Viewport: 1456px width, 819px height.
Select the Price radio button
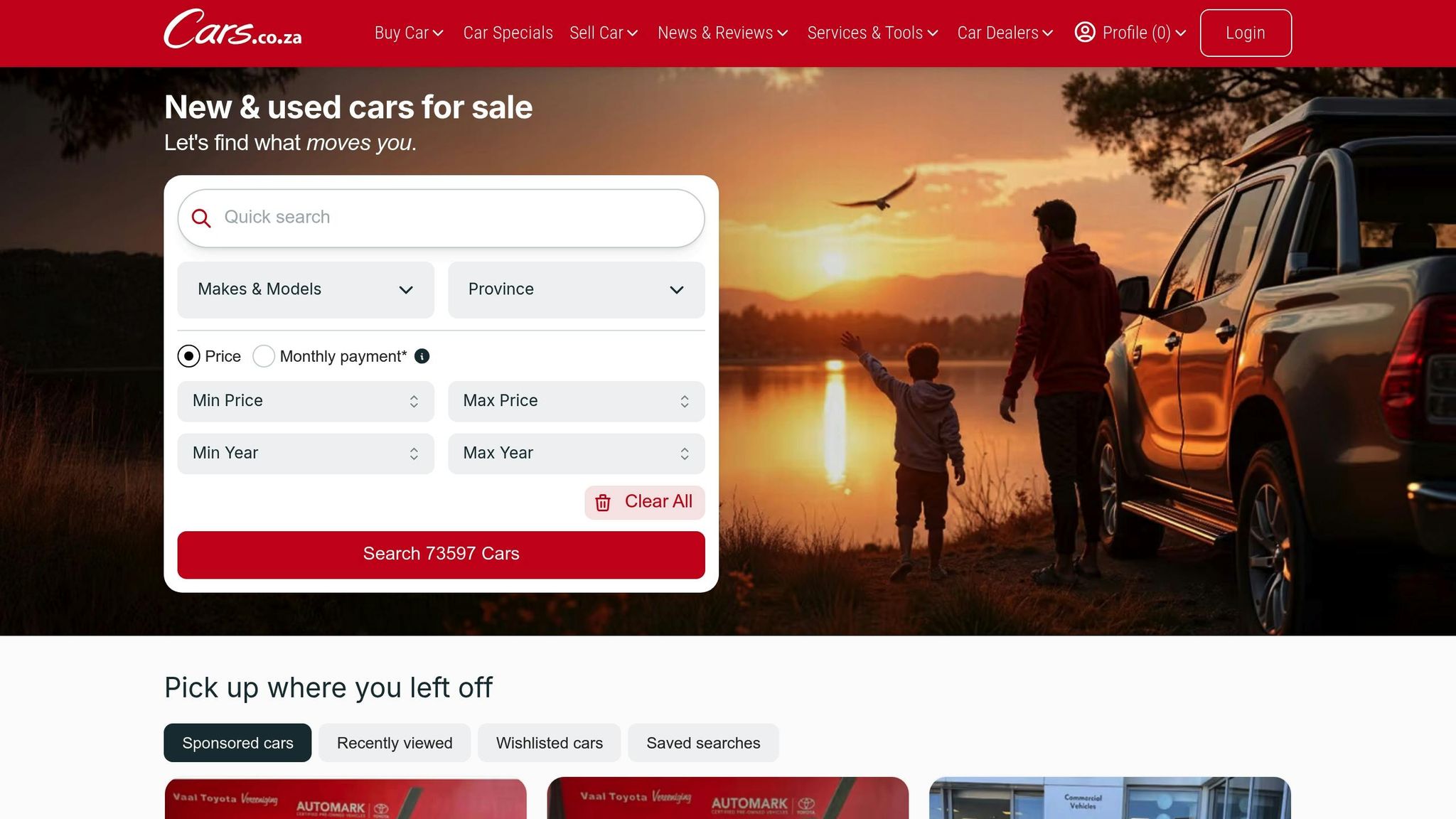188,356
